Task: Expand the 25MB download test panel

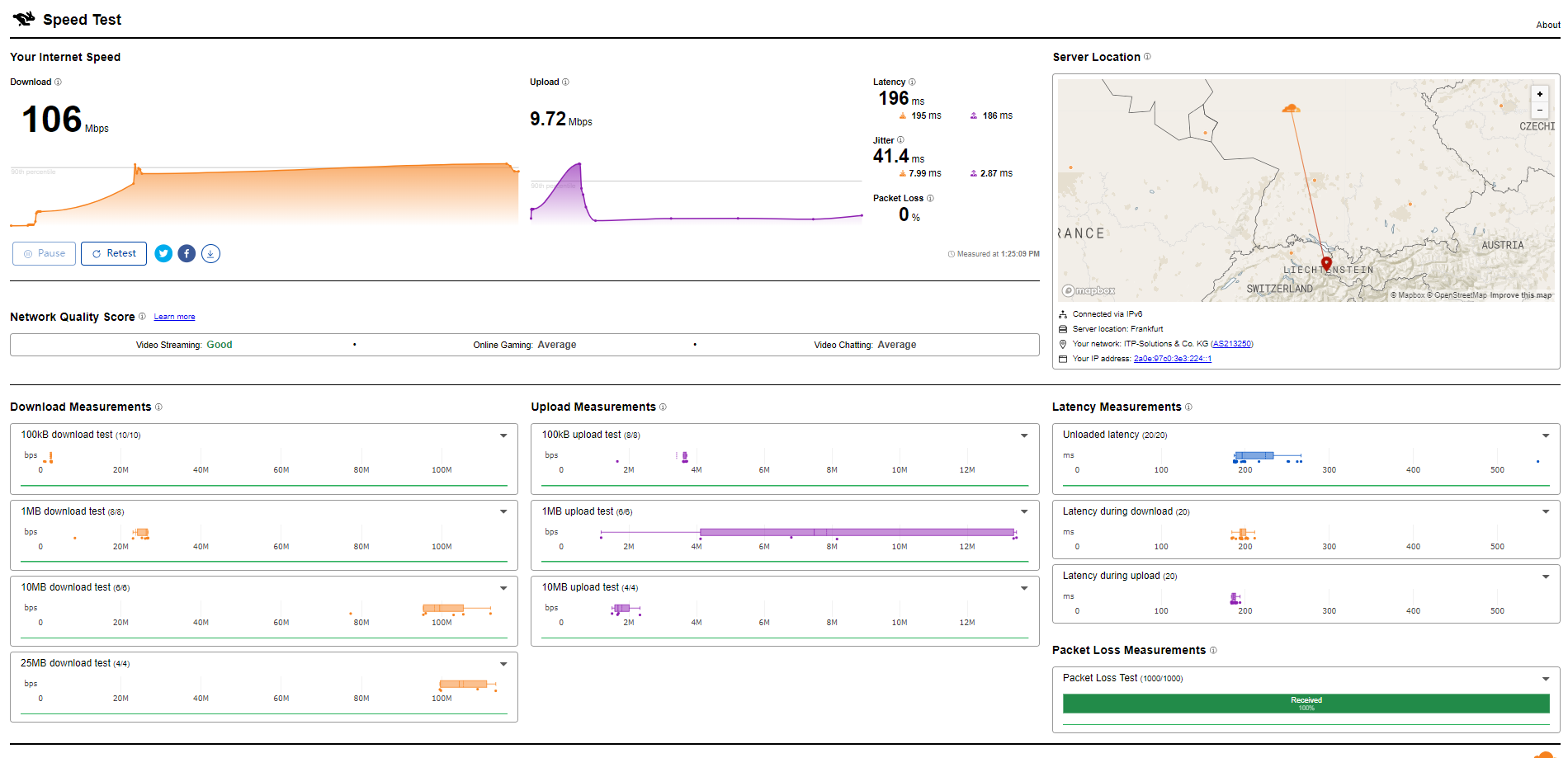Action: coord(503,664)
